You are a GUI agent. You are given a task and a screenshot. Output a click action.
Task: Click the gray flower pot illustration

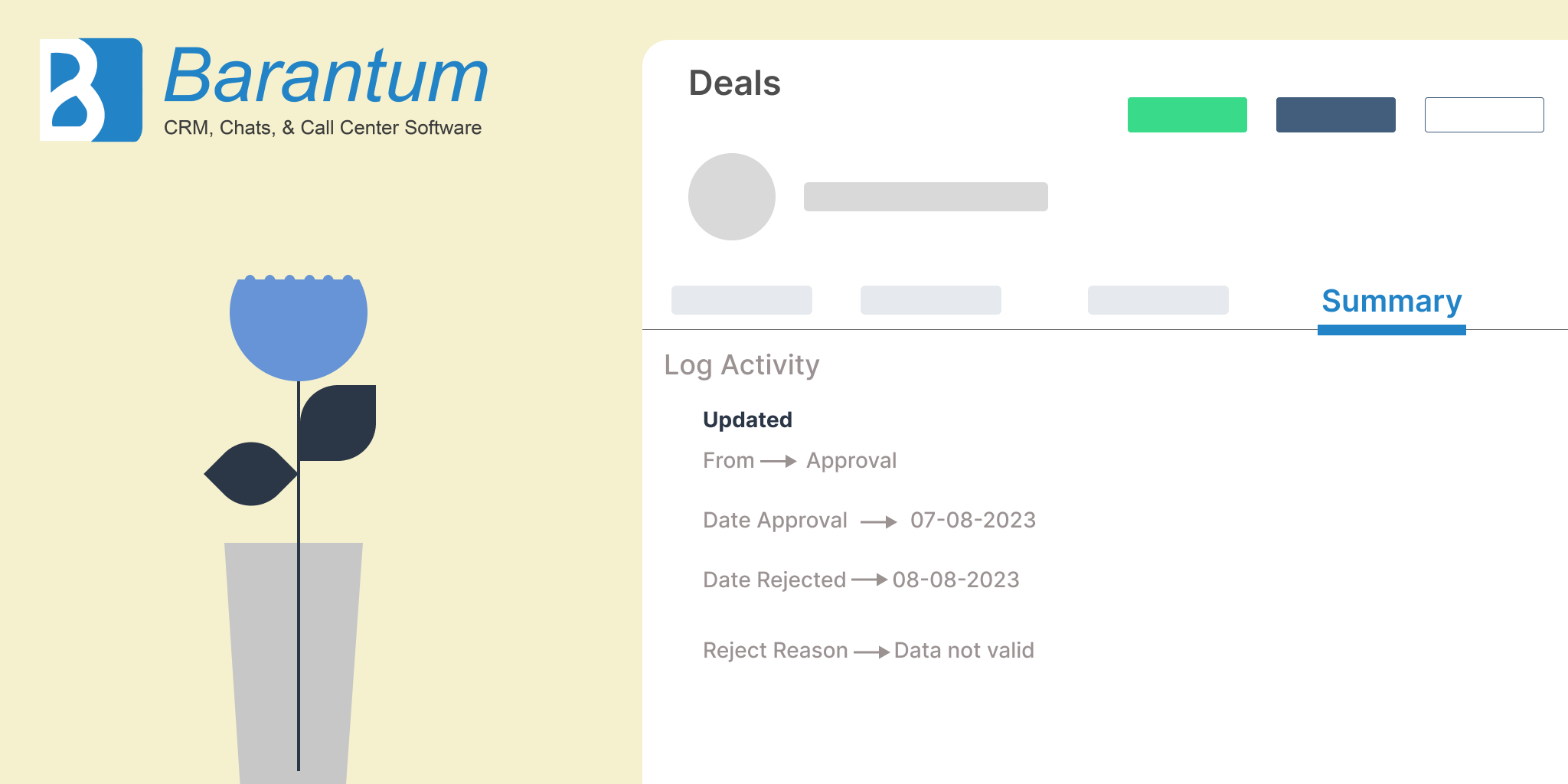point(293,663)
